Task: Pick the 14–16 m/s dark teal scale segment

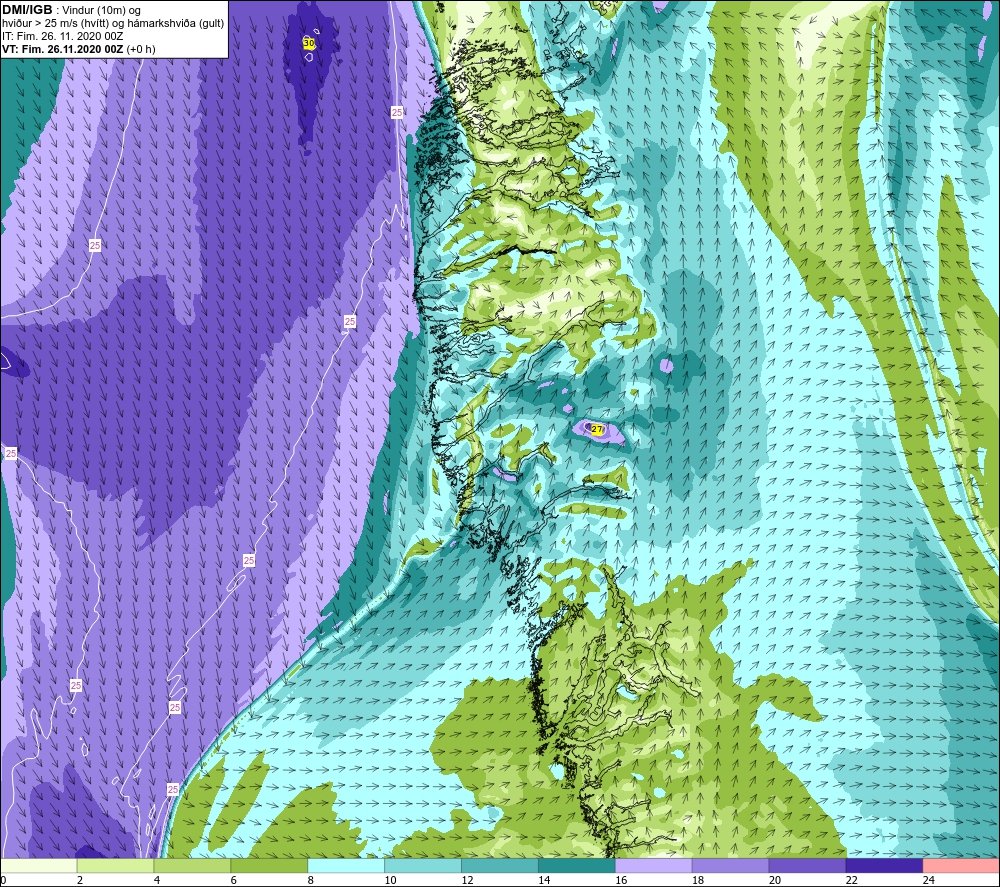Action: (577, 865)
